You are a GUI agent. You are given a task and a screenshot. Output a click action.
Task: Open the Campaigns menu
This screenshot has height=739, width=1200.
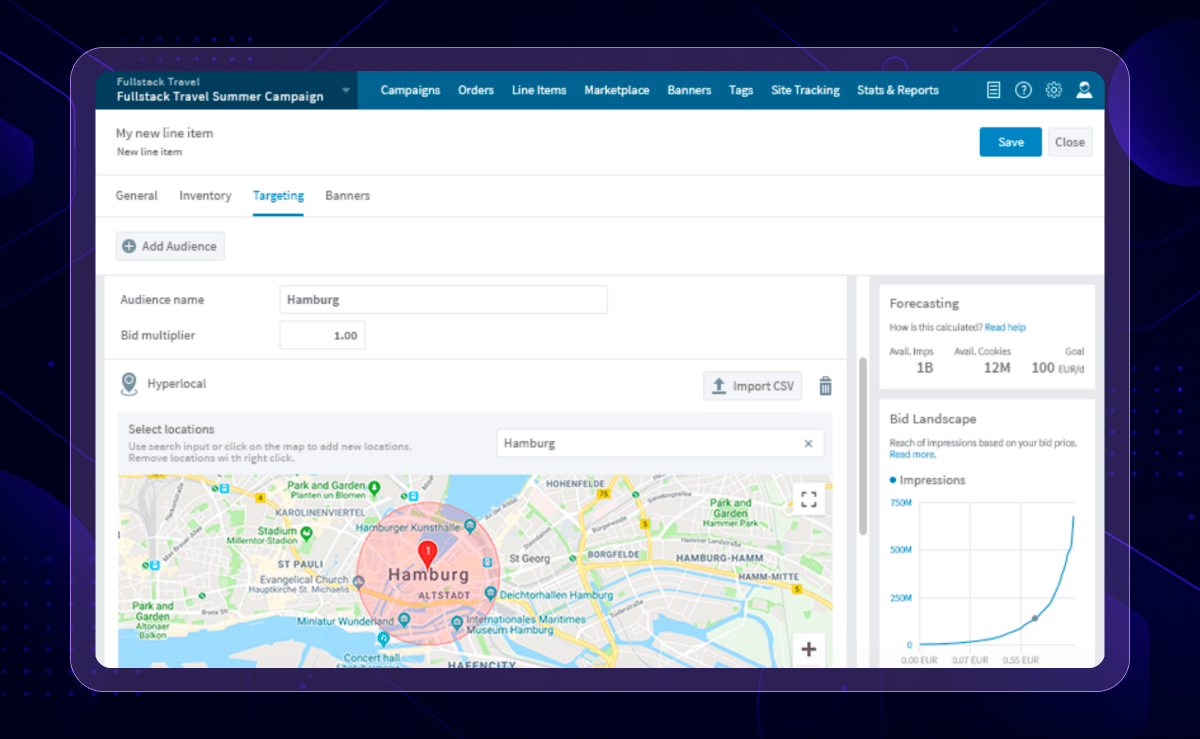pyautogui.click(x=410, y=90)
